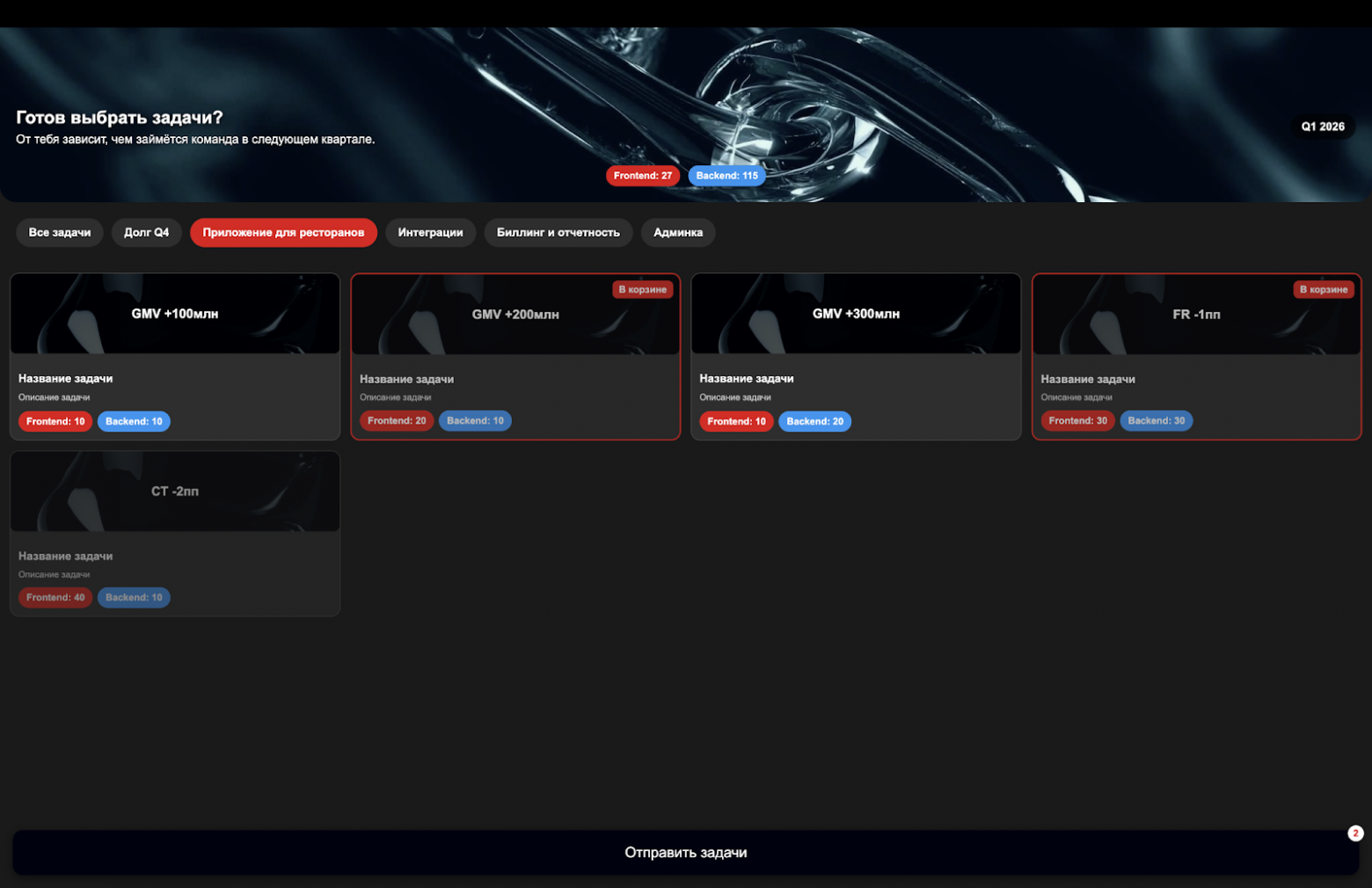Image resolution: width=1372 pixels, height=888 pixels.
Task: Select the GMV +300млн task card image
Action: (x=856, y=314)
